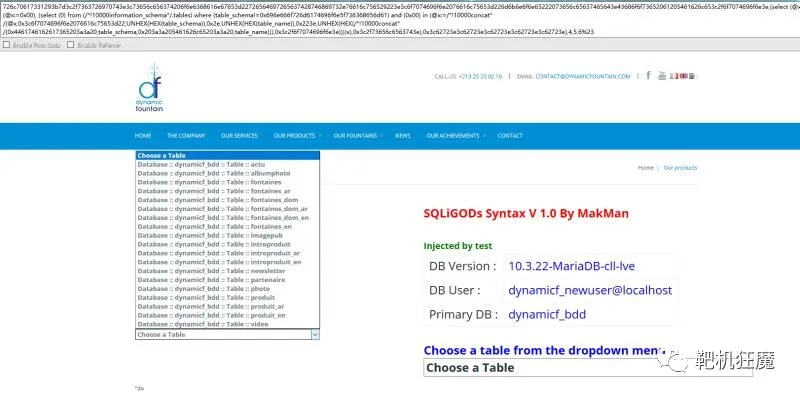Open the Contact nav item
The image size is (800, 395).
[510, 136]
